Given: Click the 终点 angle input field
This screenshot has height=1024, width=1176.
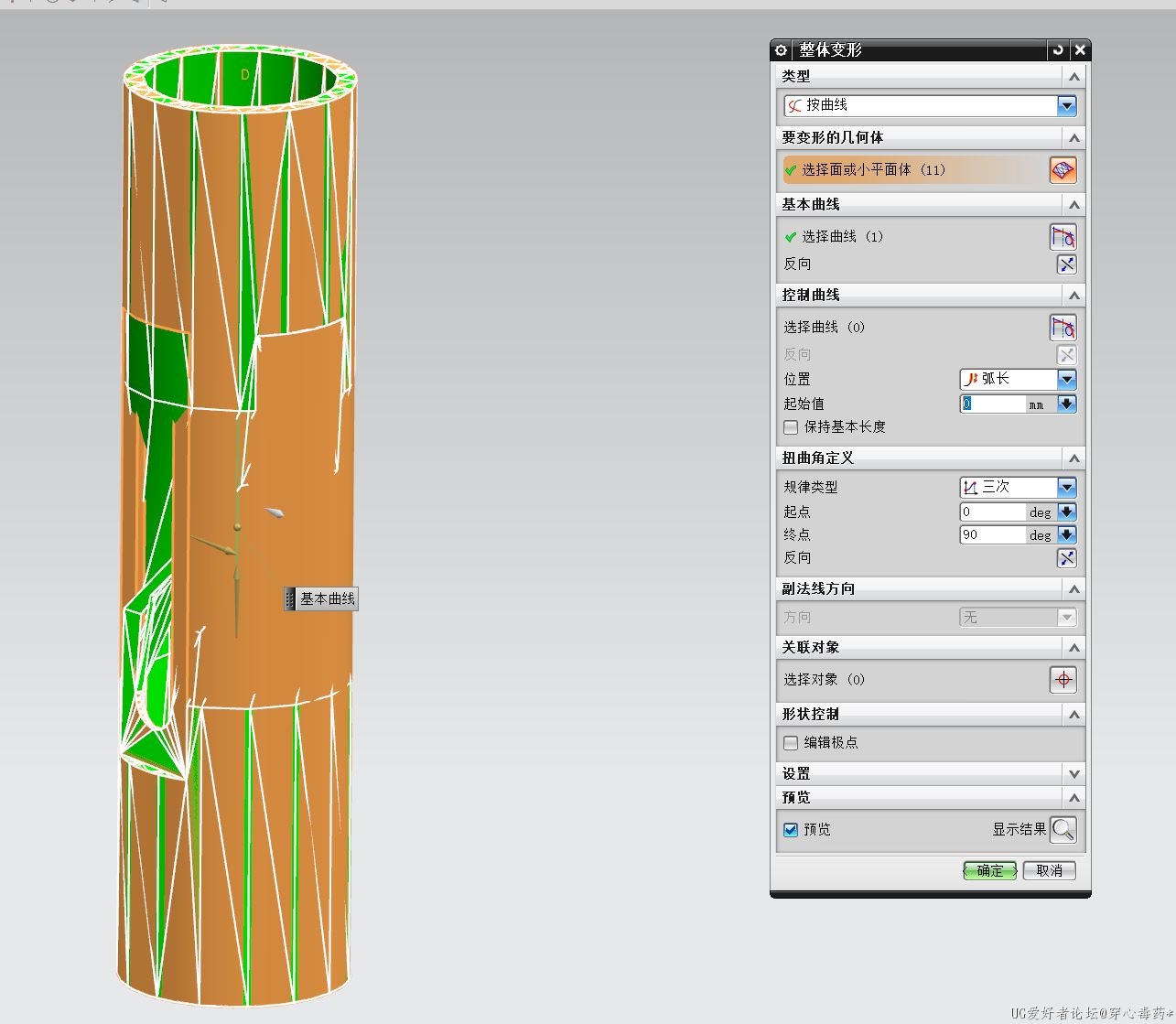Looking at the screenshot, I should coord(993,534).
